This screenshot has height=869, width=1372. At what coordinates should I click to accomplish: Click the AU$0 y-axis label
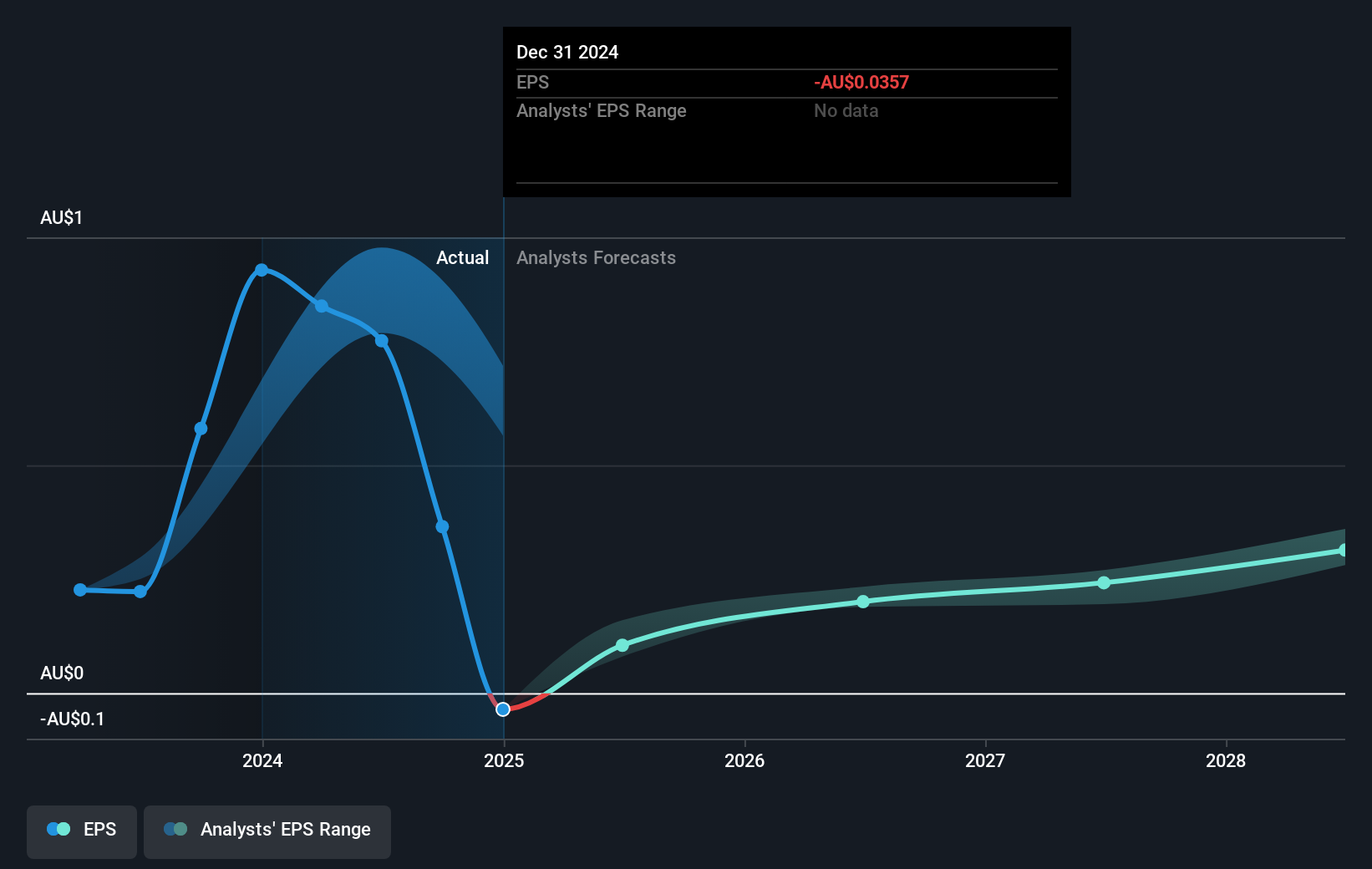(62, 673)
